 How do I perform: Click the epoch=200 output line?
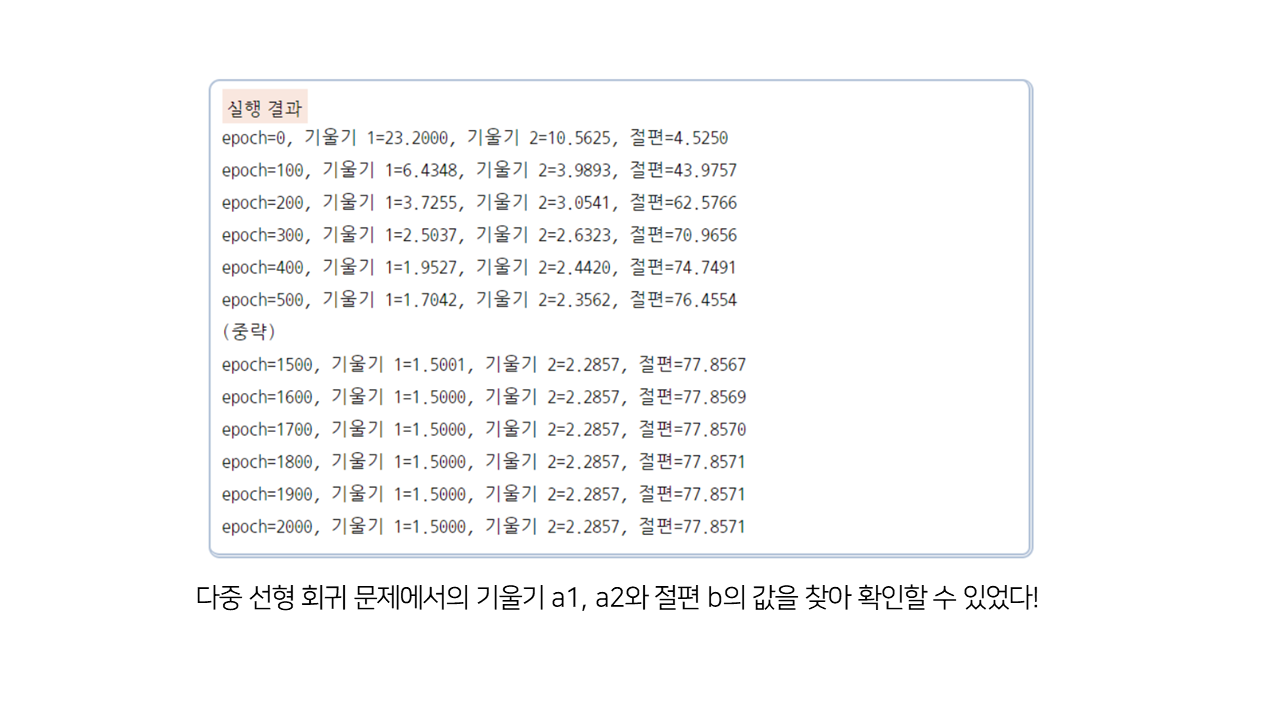[479, 203]
